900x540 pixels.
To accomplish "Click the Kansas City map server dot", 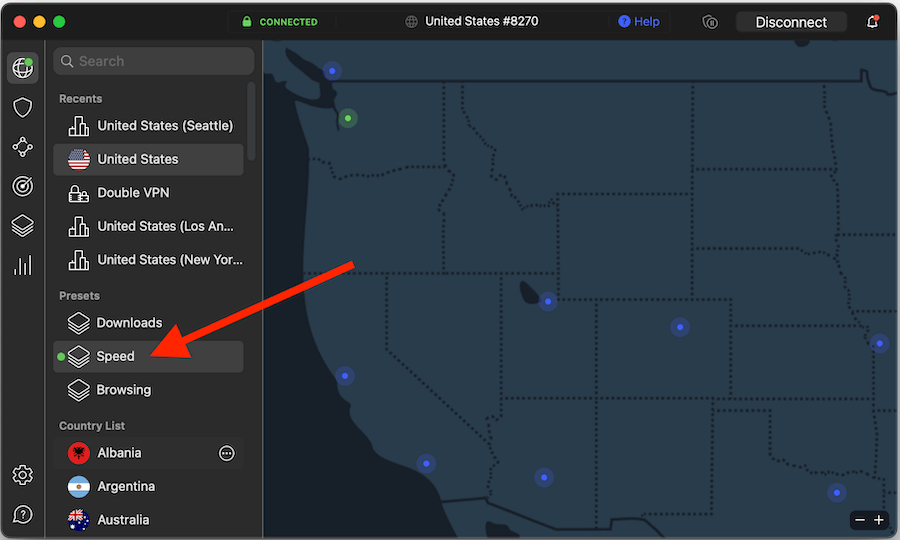I will [879, 344].
